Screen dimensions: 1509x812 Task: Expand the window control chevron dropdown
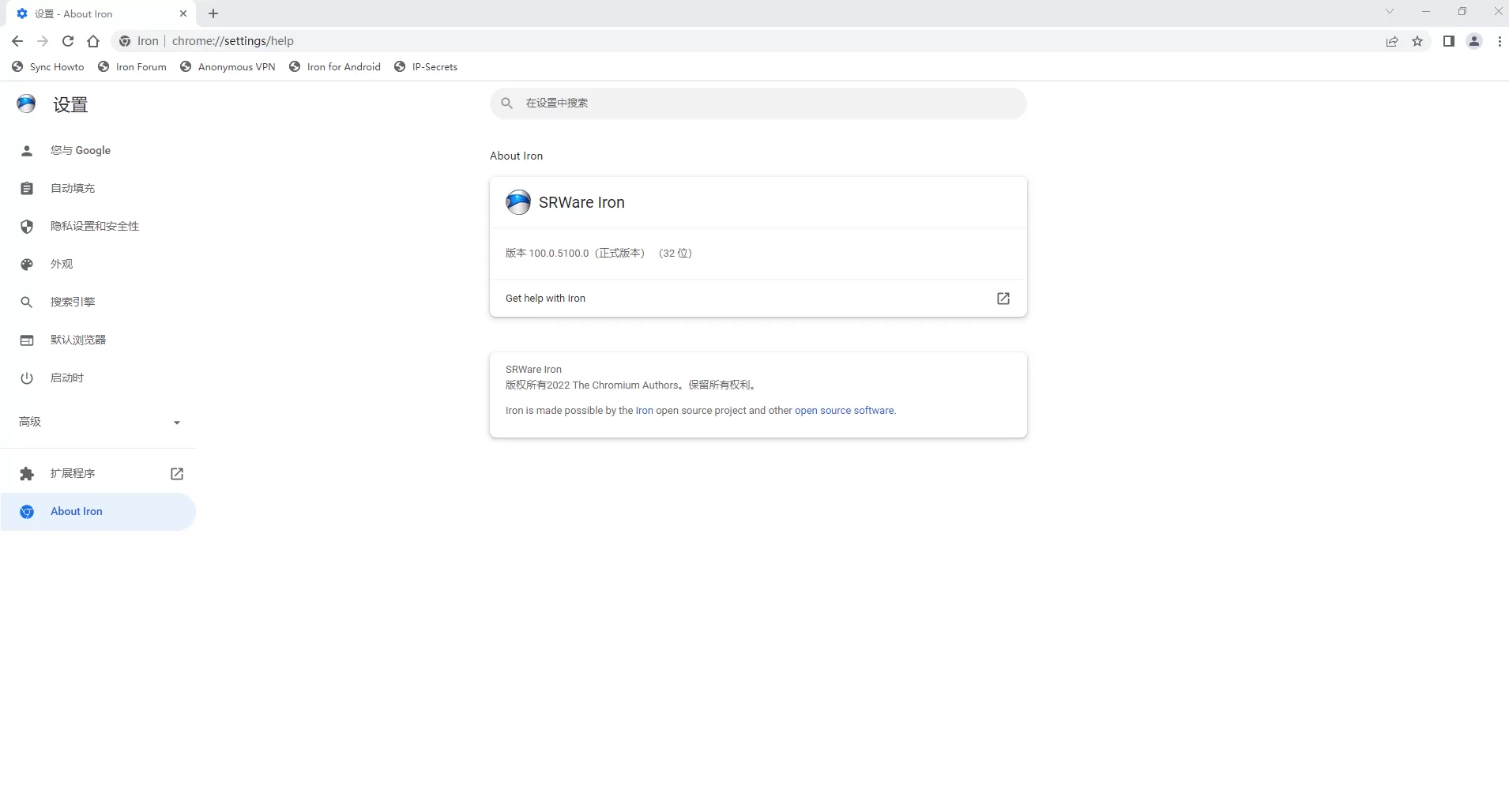[x=1388, y=11]
